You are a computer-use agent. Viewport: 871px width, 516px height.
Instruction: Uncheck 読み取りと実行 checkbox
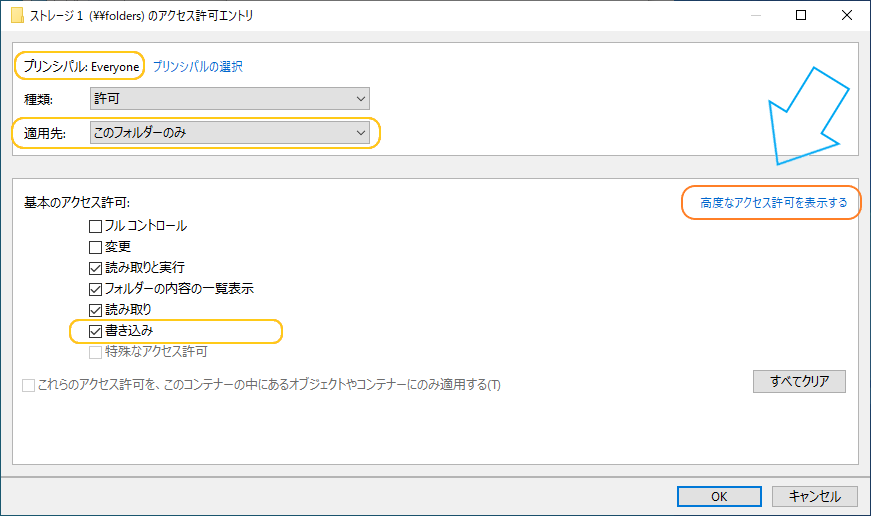tap(96, 268)
